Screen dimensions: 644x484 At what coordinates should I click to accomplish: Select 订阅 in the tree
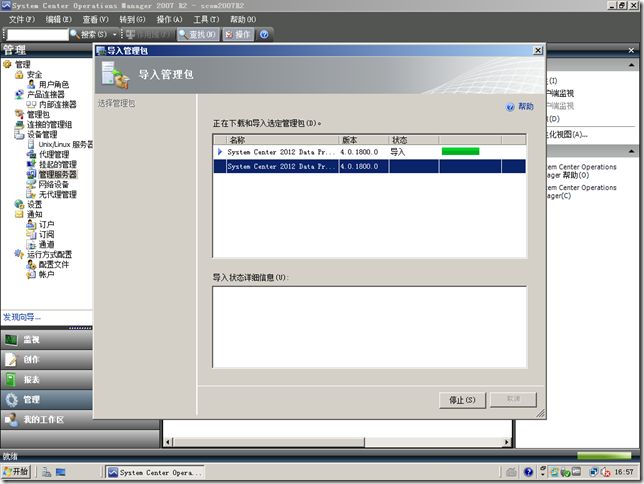pyautogui.click(x=46, y=234)
